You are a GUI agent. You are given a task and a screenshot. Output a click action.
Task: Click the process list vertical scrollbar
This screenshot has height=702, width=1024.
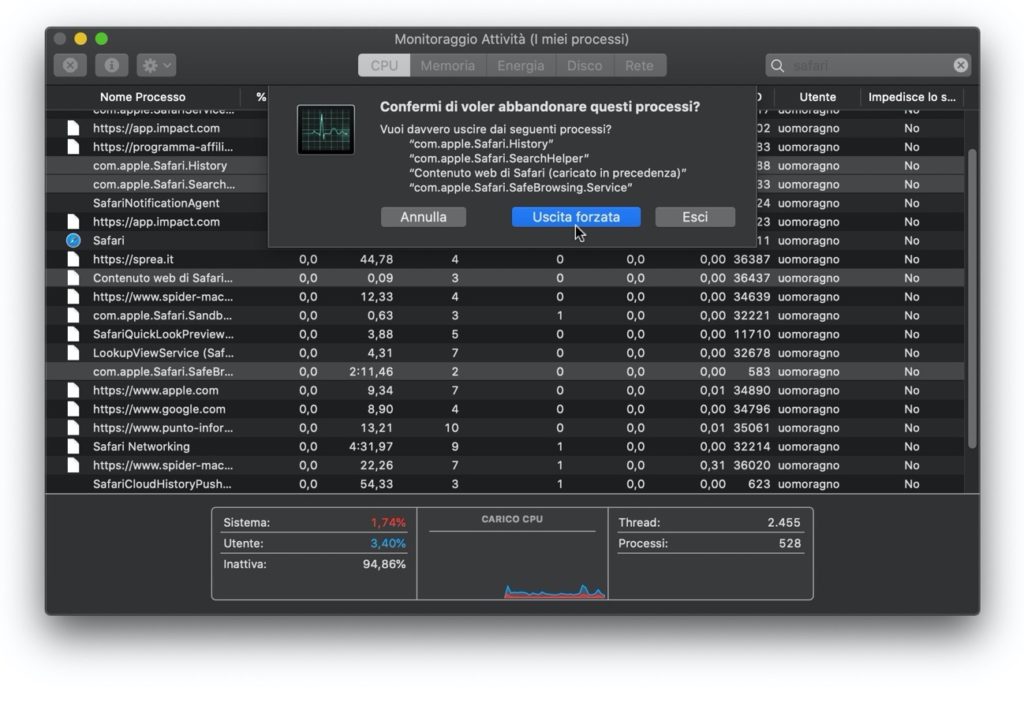coord(972,298)
